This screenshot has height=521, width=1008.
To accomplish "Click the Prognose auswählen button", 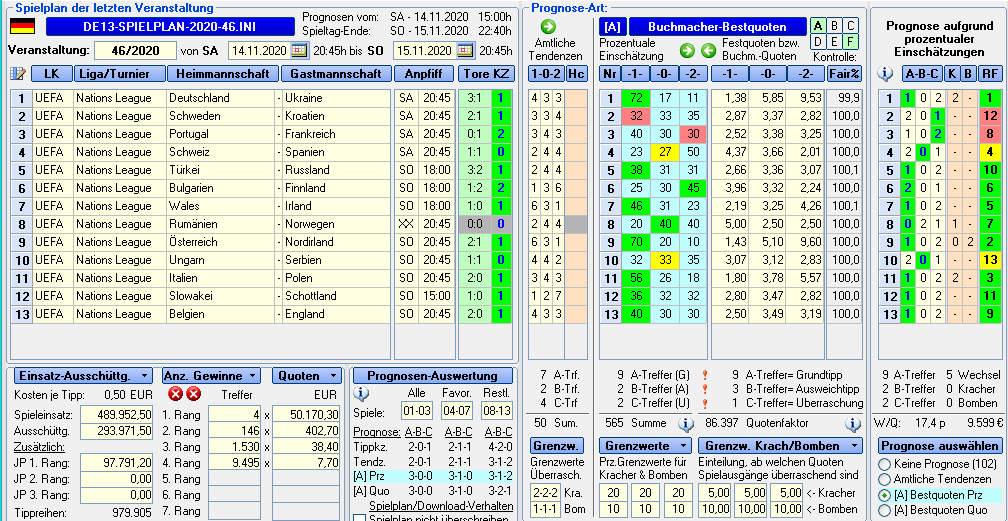I will point(940,446).
